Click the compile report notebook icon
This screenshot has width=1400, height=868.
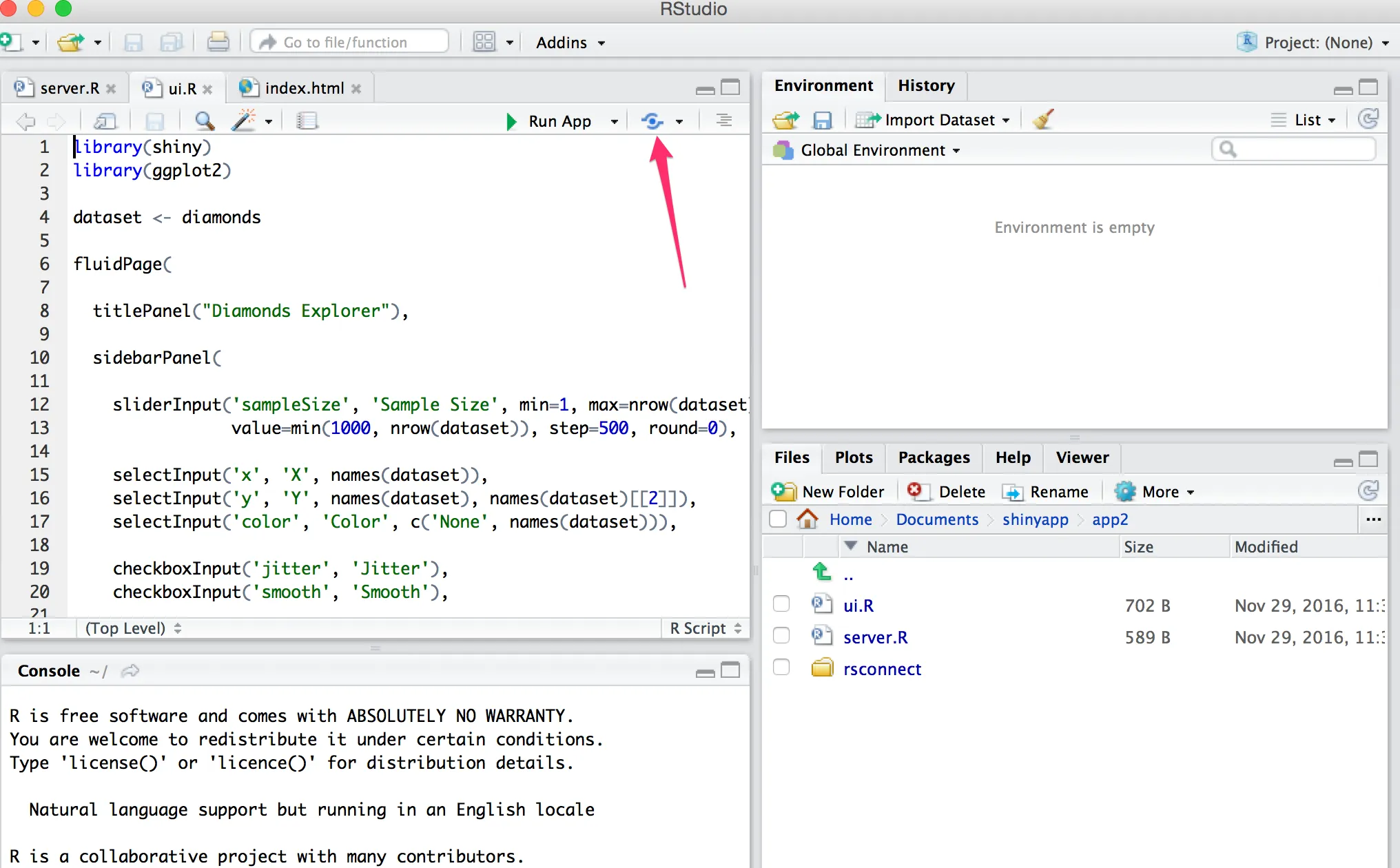(307, 121)
